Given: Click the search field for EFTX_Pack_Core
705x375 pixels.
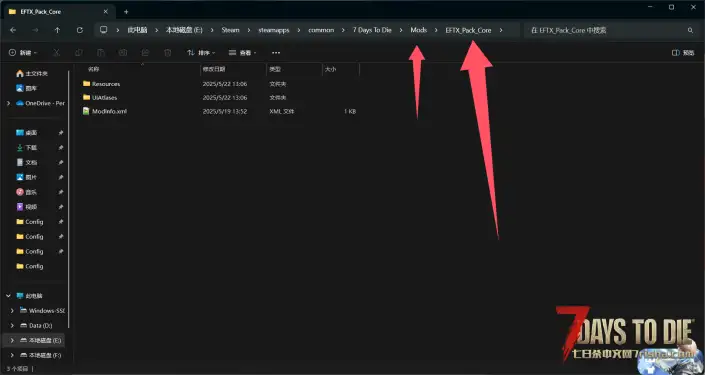Looking at the screenshot, I should [606, 30].
